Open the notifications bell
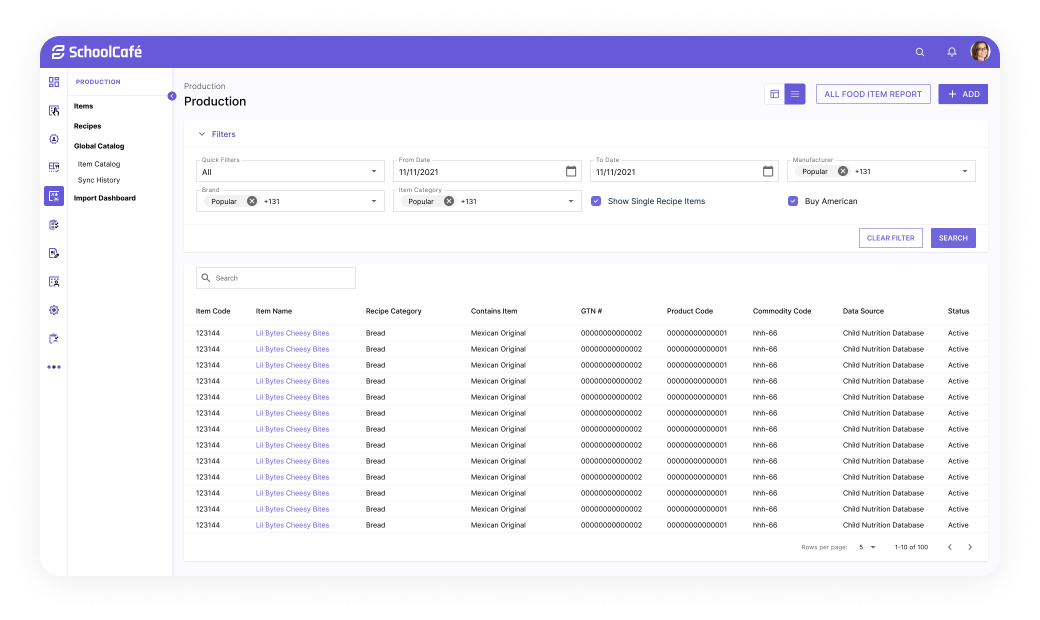 pyautogui.click(x=951, y=52)
